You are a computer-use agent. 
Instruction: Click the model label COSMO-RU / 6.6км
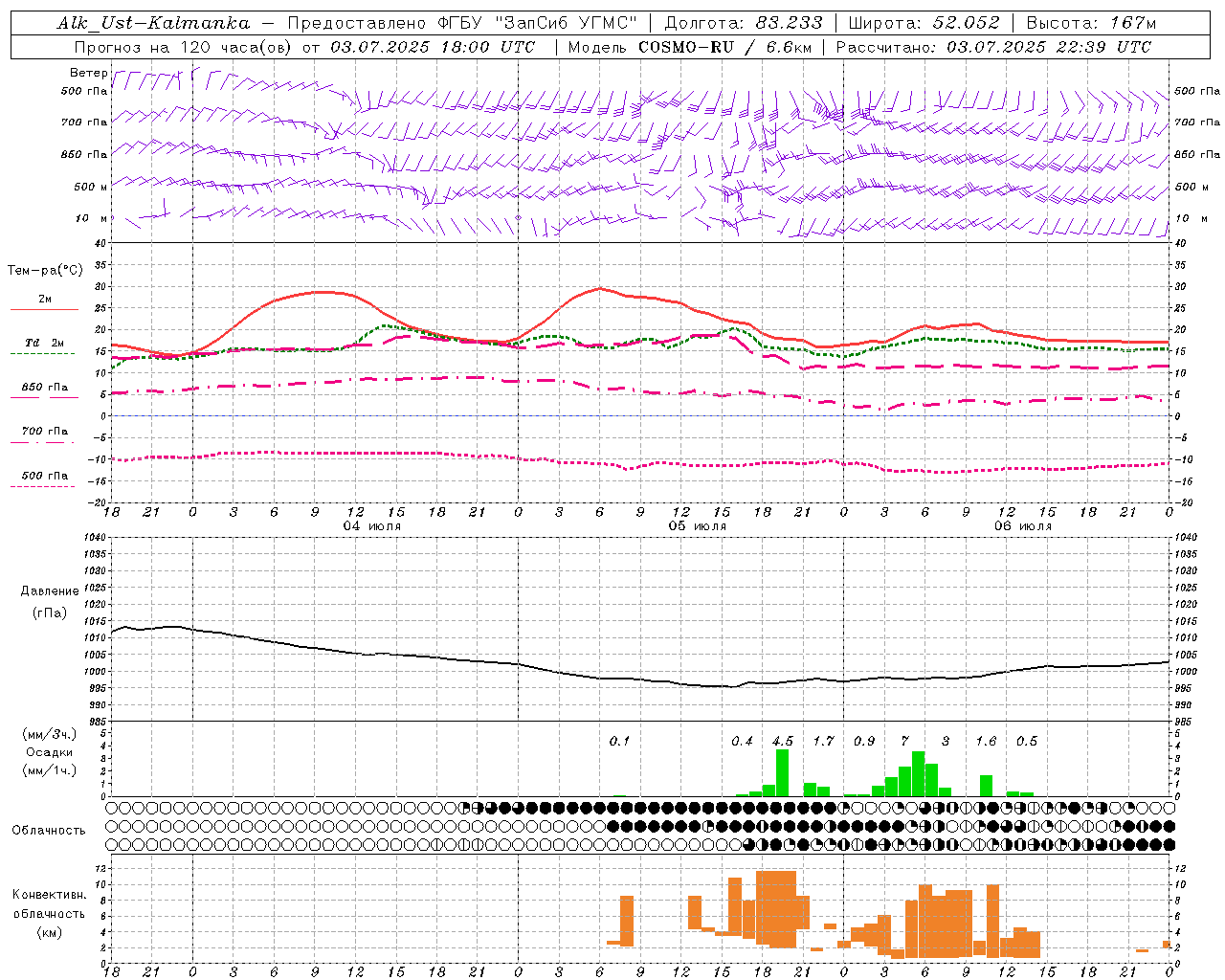click(x=724, y=47)
